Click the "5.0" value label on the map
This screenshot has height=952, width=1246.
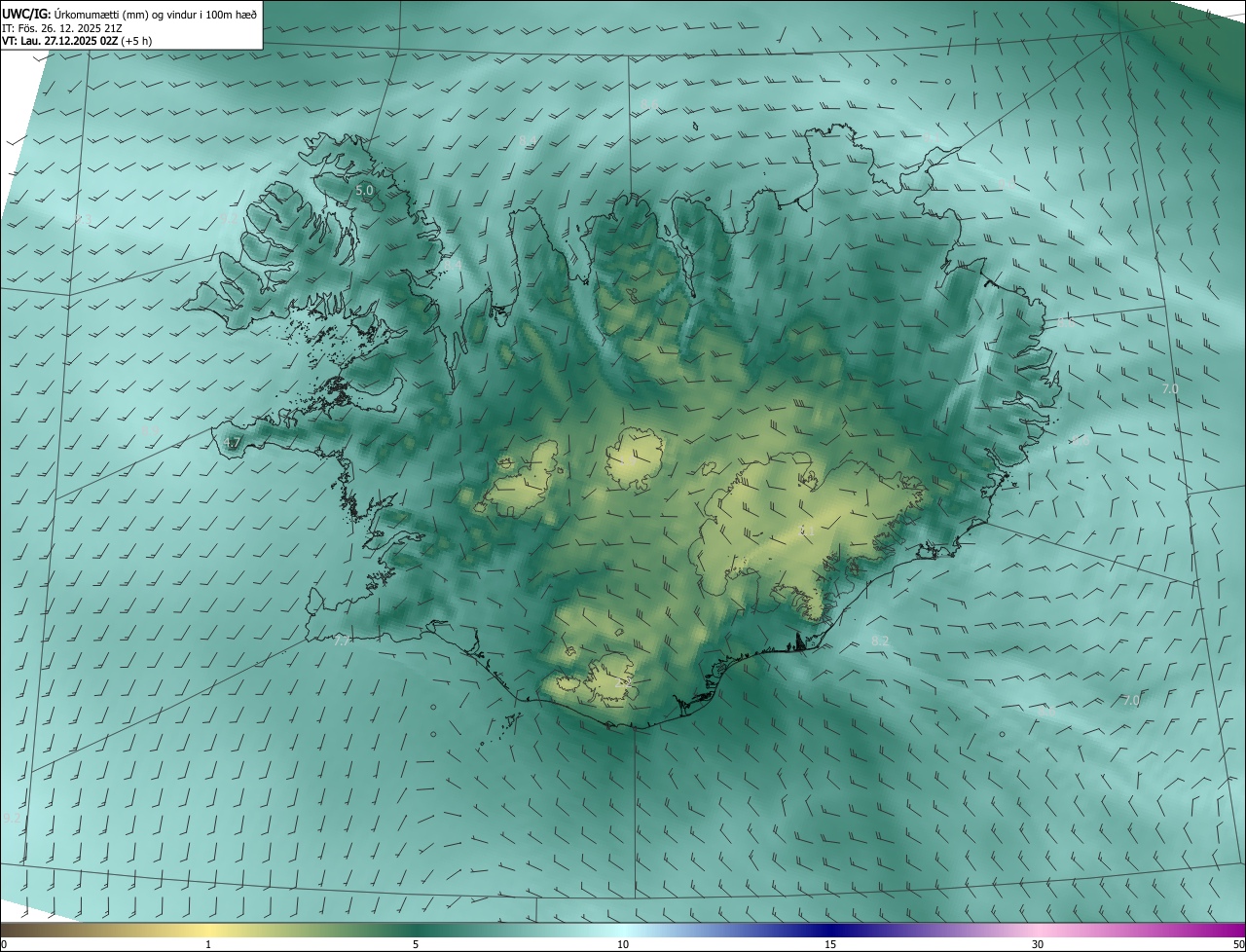coord(364,190)
